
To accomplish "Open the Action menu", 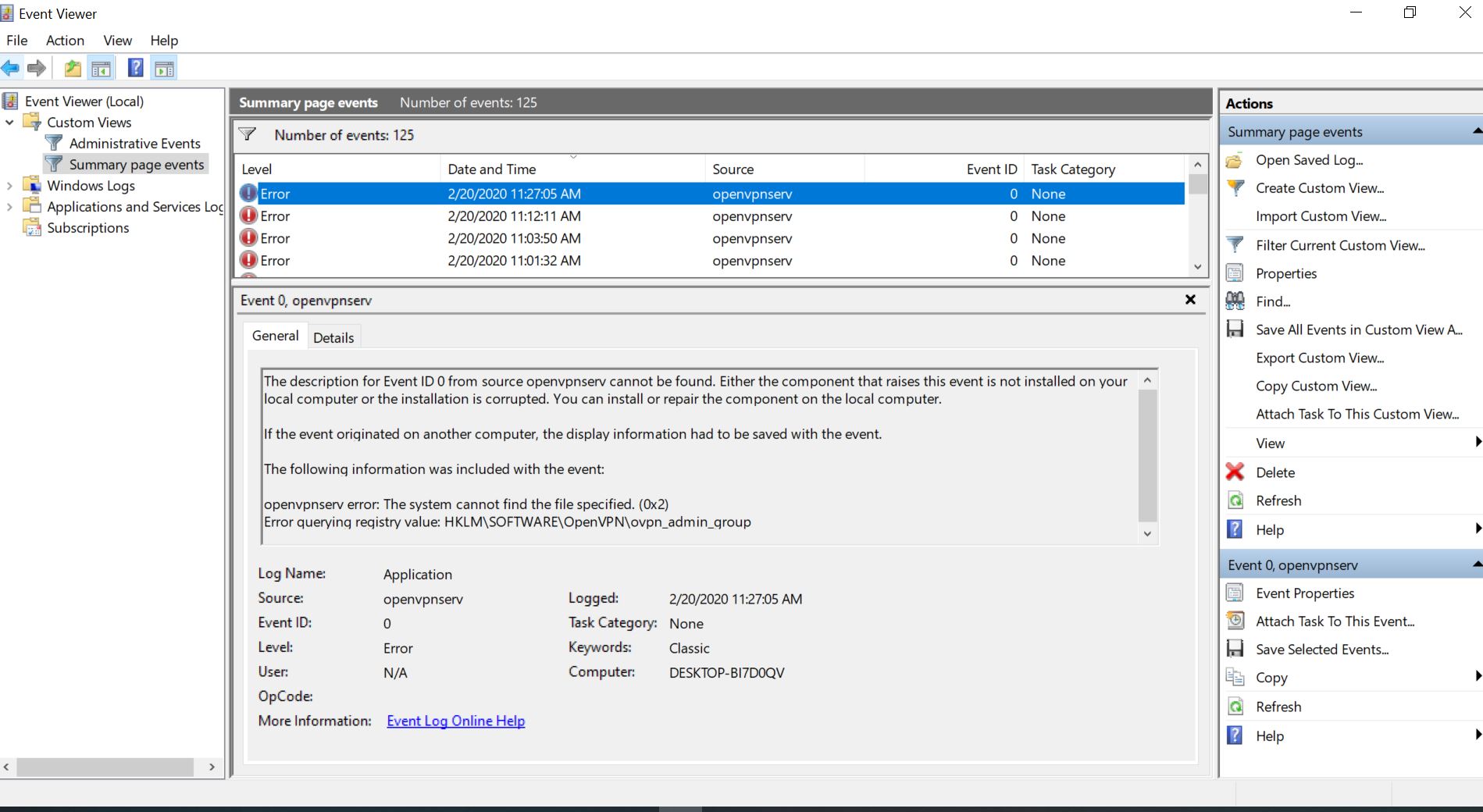I will [65, 41].
